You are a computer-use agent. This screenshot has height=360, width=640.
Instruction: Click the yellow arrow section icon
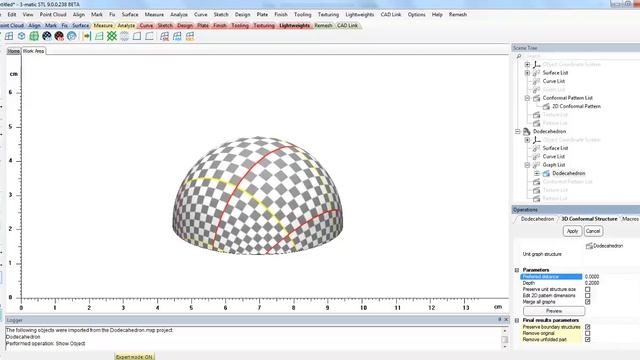87,36
